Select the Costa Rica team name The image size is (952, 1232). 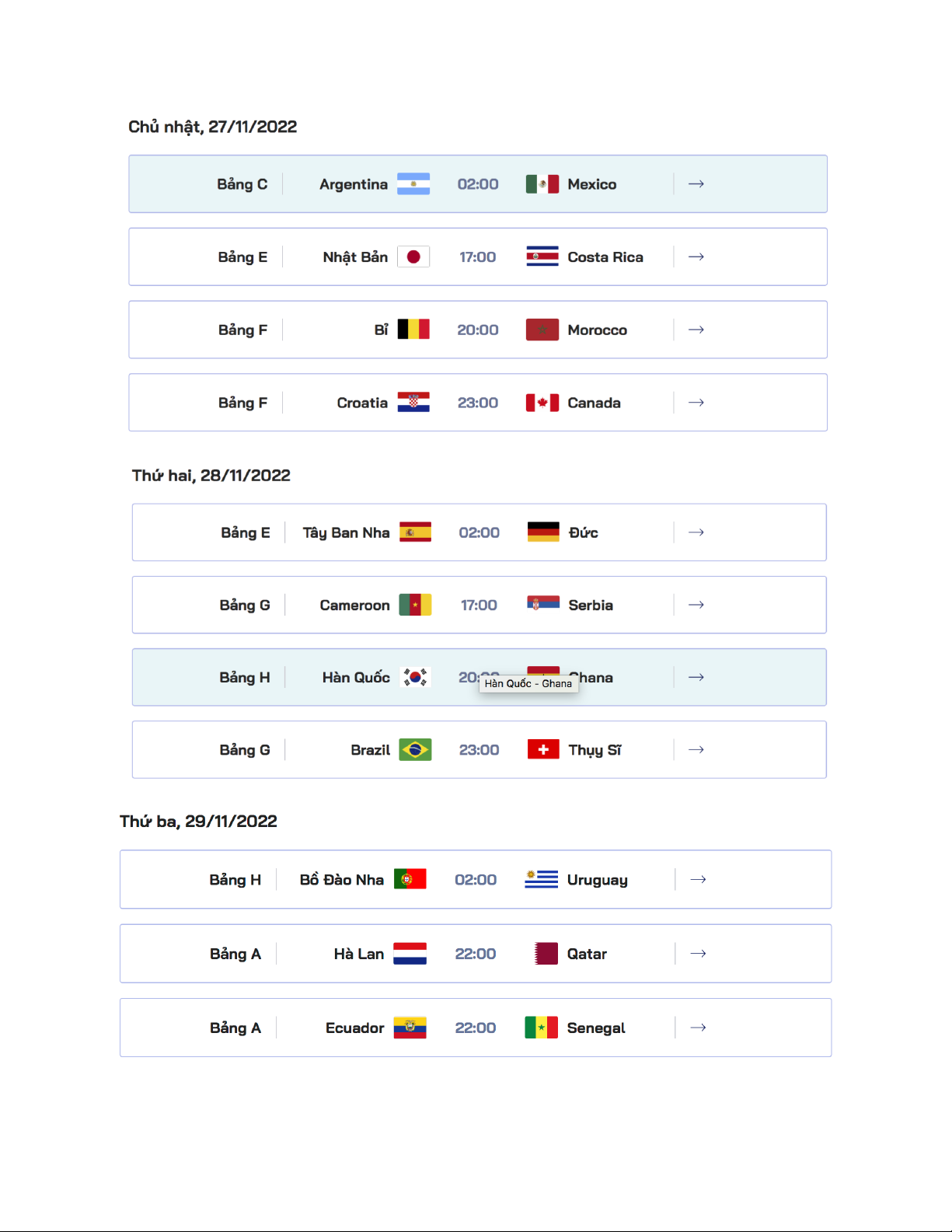[605, 257]
